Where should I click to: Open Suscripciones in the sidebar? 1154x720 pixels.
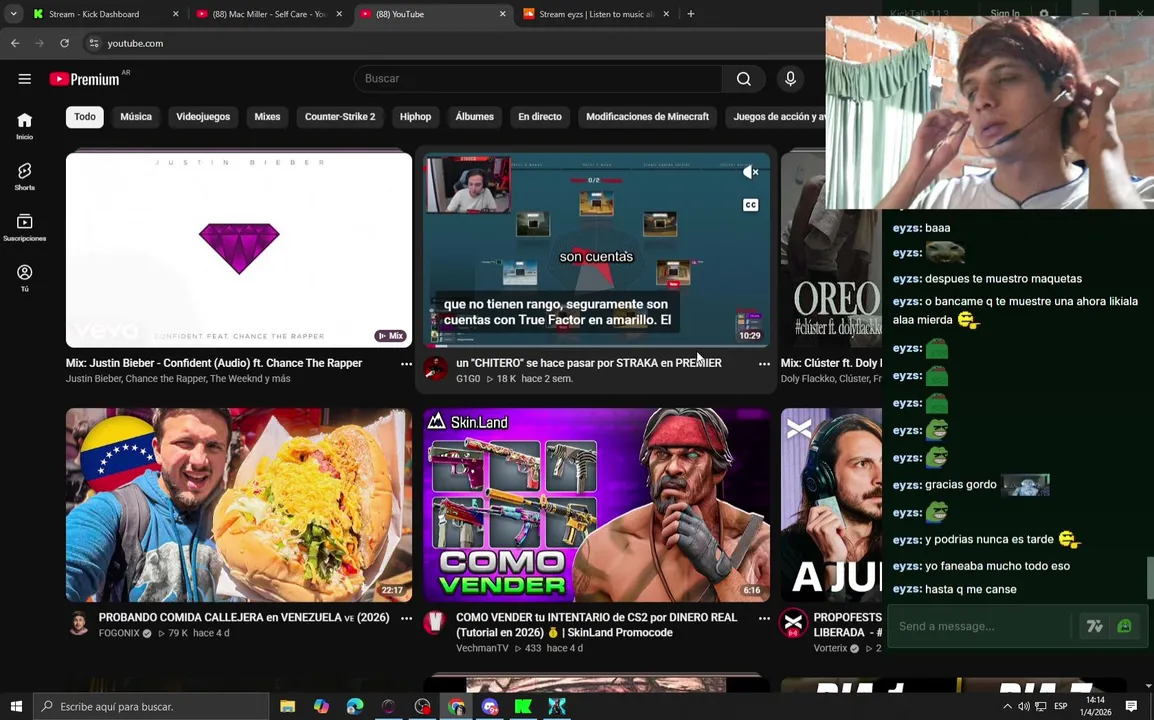[24, 227]
